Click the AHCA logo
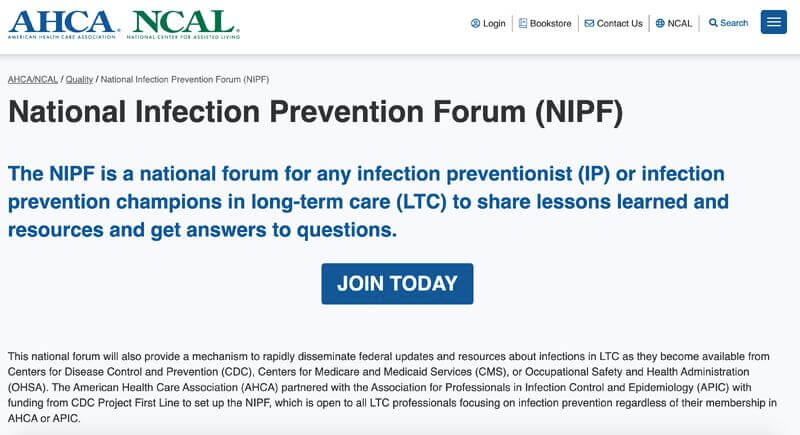This screenshot has height=435, width=800. pyautogui.click(x=62, y=22)
